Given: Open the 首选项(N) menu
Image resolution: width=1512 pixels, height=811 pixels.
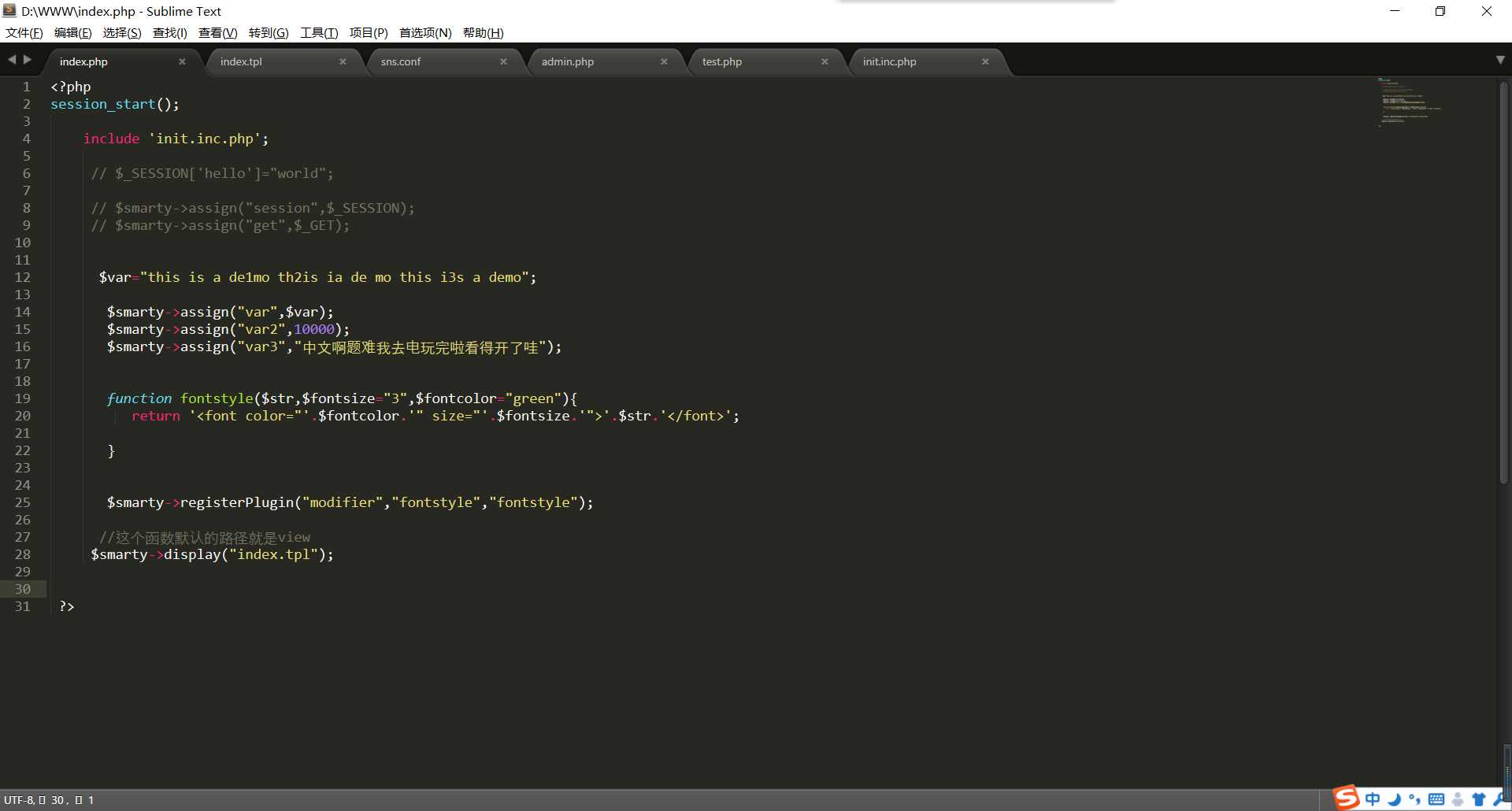Looking at the screenshot, I should tap(425, 32).
